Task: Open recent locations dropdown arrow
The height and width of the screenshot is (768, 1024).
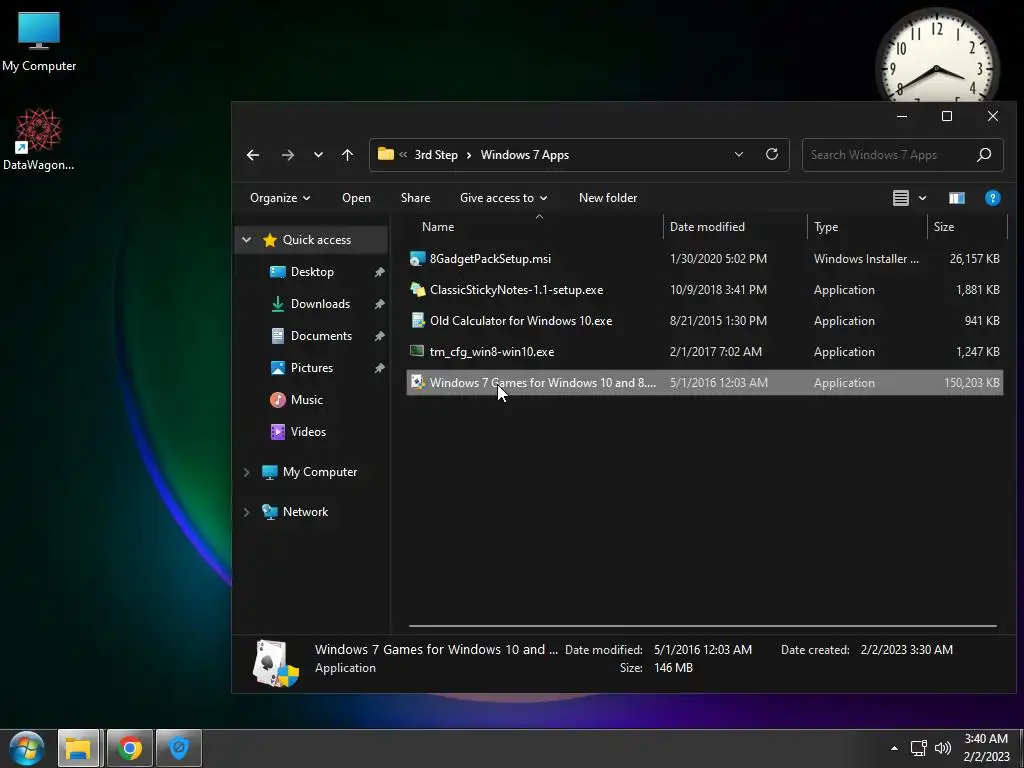Action: [318, 155]
